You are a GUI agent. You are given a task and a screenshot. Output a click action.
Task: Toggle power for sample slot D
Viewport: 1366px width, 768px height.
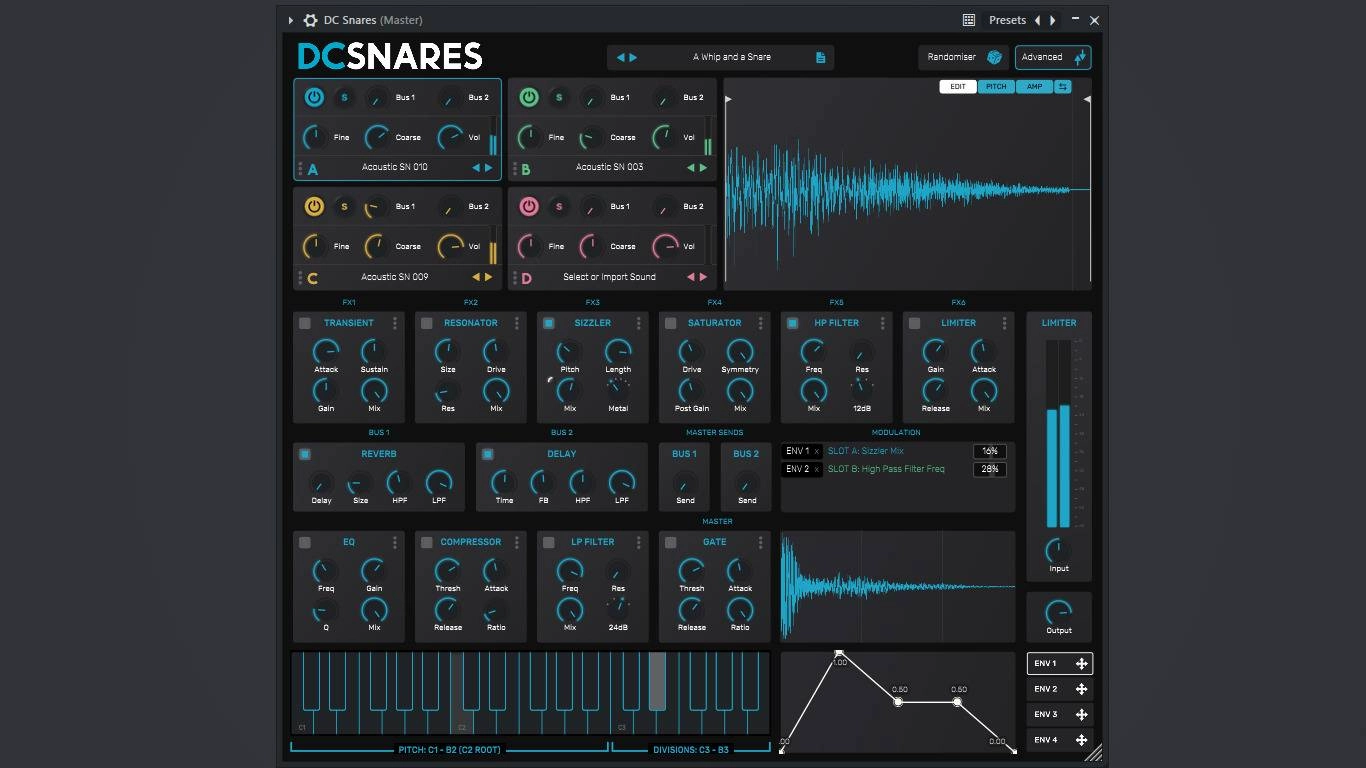tap(529, 206)
